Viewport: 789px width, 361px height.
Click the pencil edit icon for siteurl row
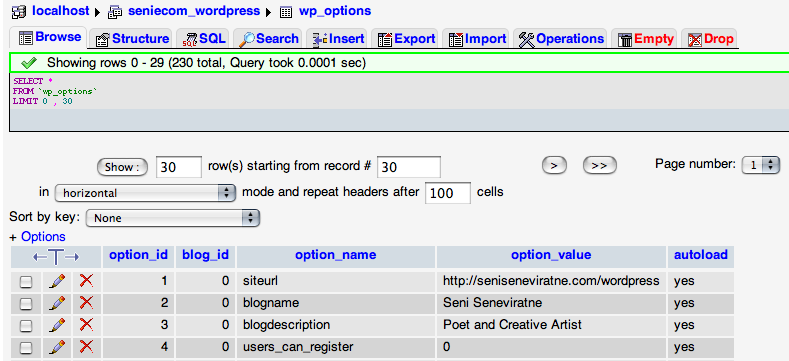tap(57, 281)
